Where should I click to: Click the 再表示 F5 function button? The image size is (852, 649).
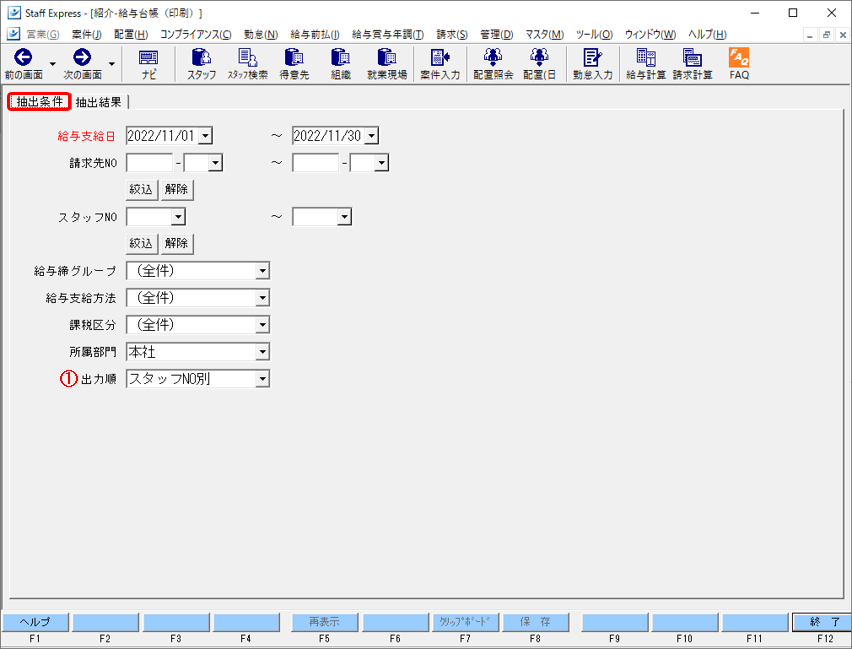coord(324,622)
